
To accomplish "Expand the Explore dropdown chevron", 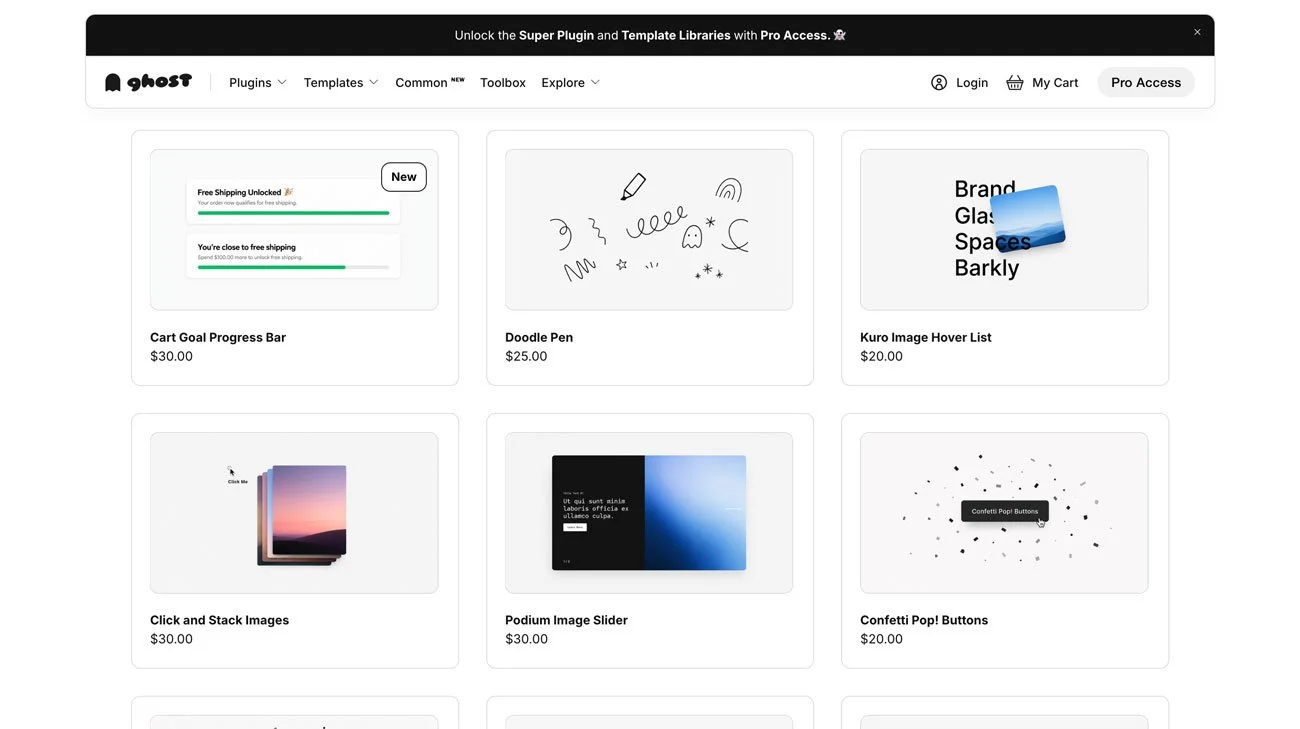I will click(595, 83).
